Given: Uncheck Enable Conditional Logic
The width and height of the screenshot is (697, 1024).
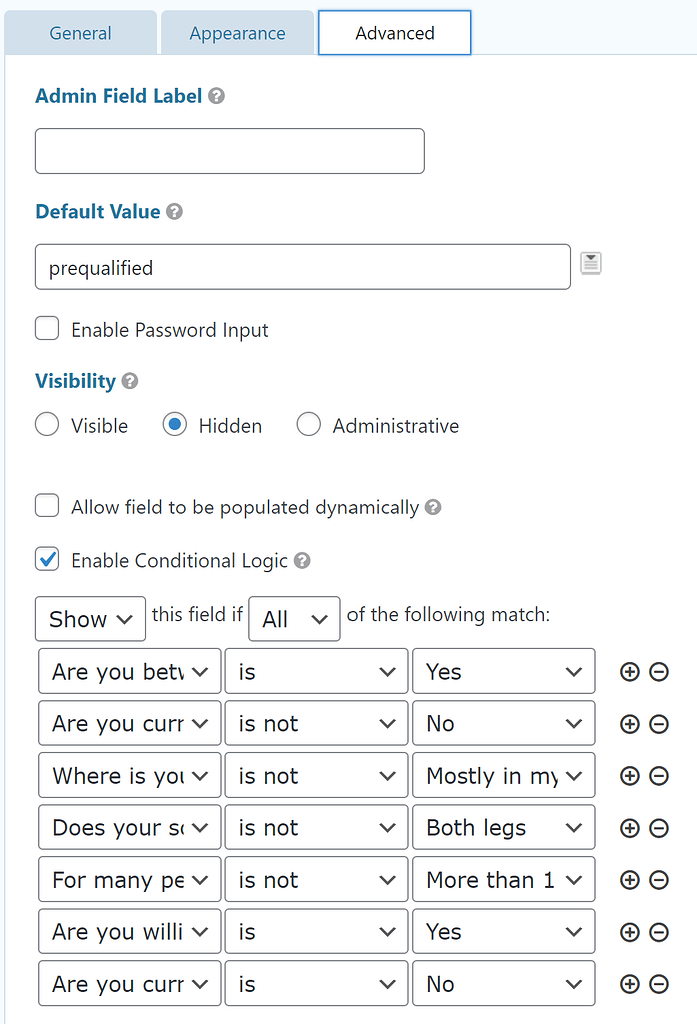Looking at the screenshot, I should 47,560.
